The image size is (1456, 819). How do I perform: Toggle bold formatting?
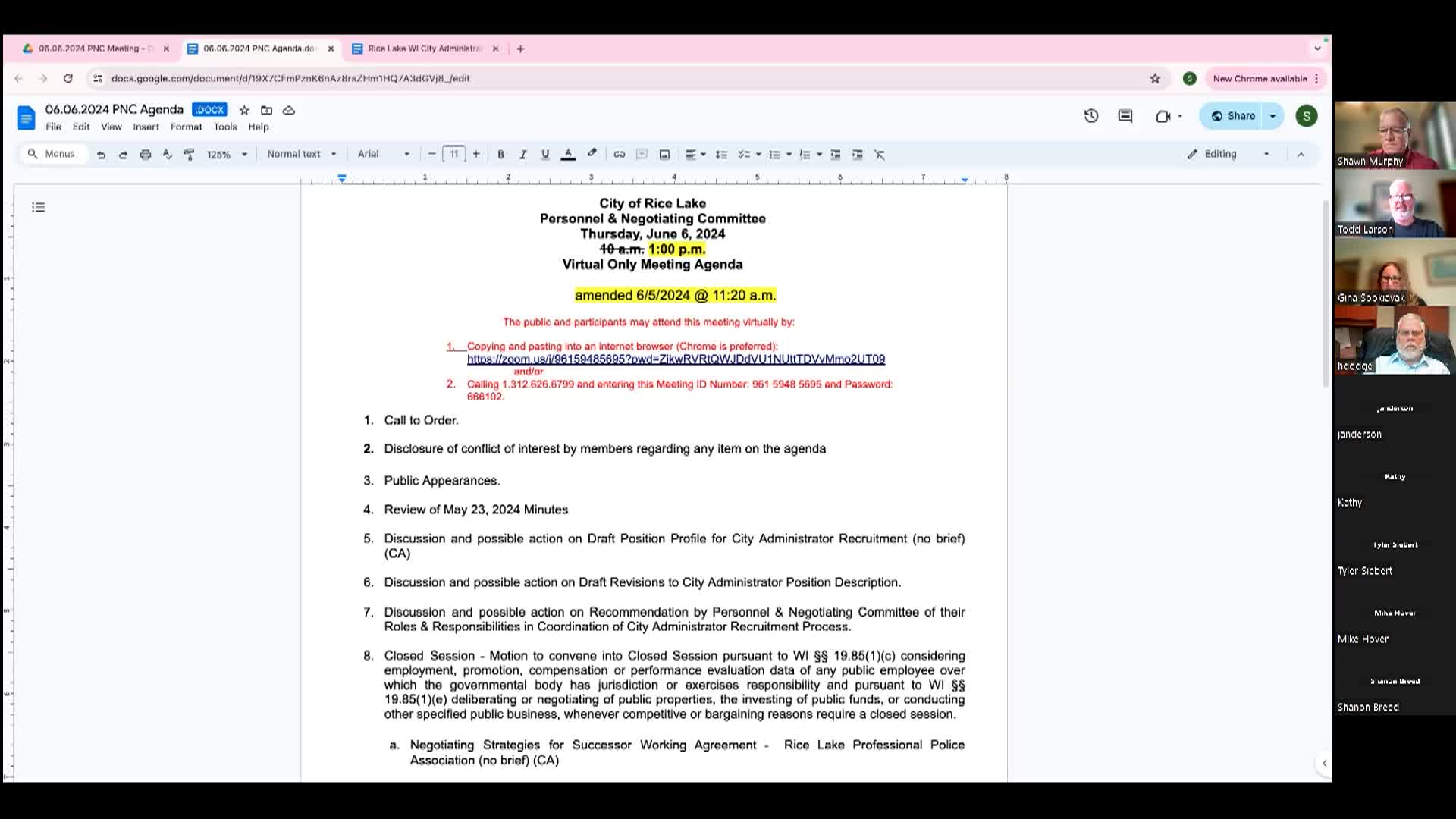coord(500,155)
